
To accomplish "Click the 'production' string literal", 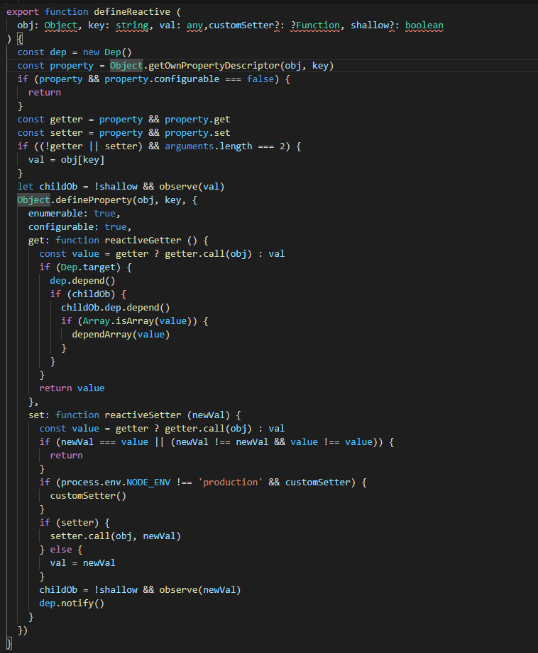I will pos(230,482).
